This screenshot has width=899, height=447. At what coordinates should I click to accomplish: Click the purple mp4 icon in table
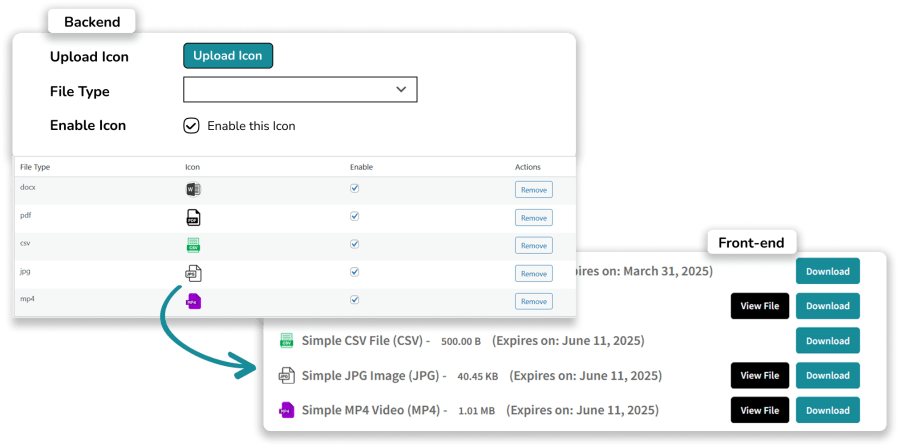point(193,300)
